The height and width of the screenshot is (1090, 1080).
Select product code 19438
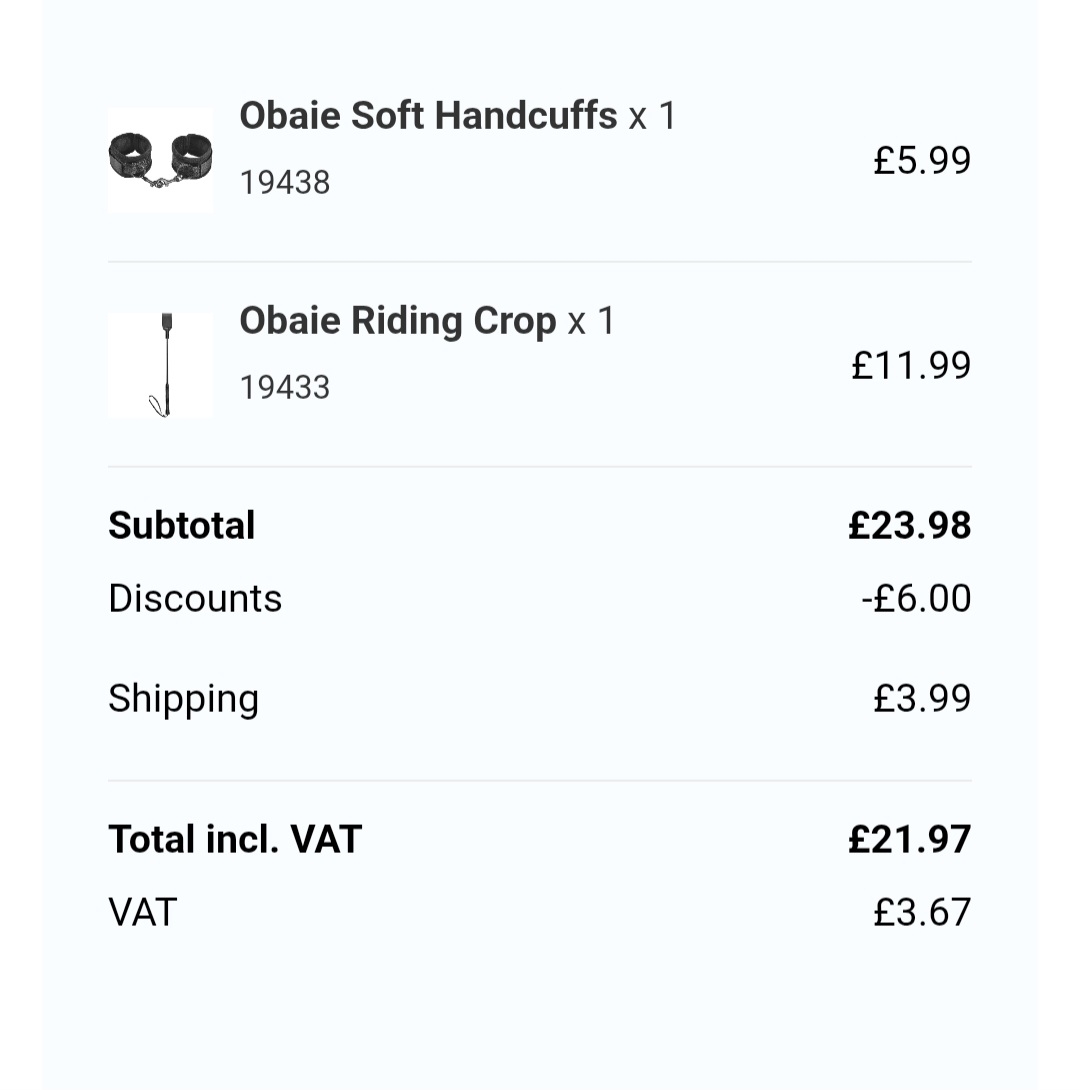285,183
